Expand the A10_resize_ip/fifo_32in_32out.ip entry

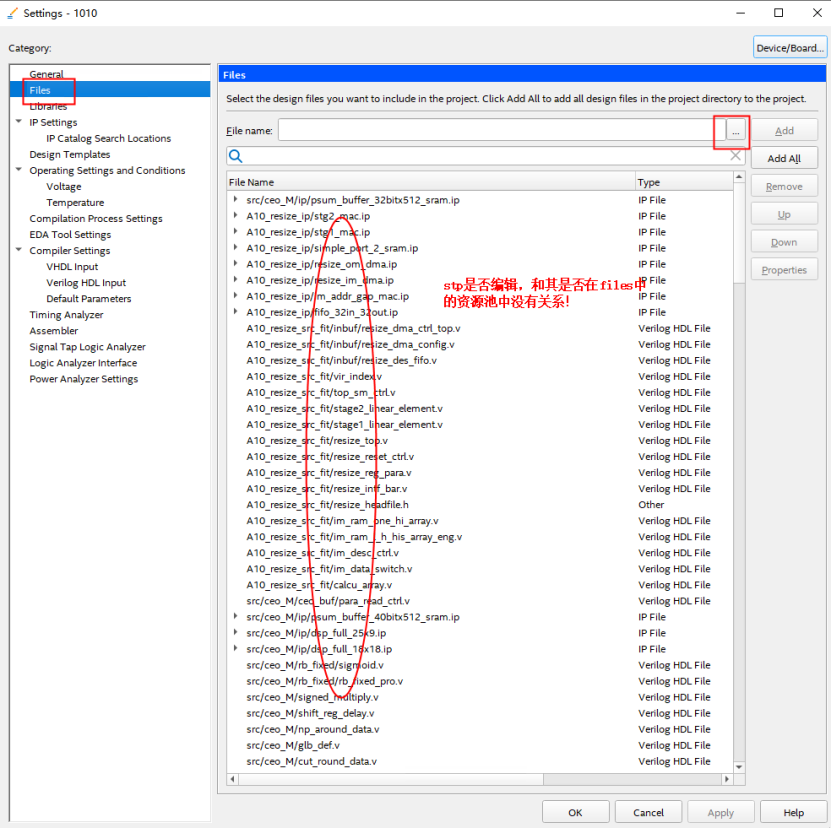click(234, 312)
